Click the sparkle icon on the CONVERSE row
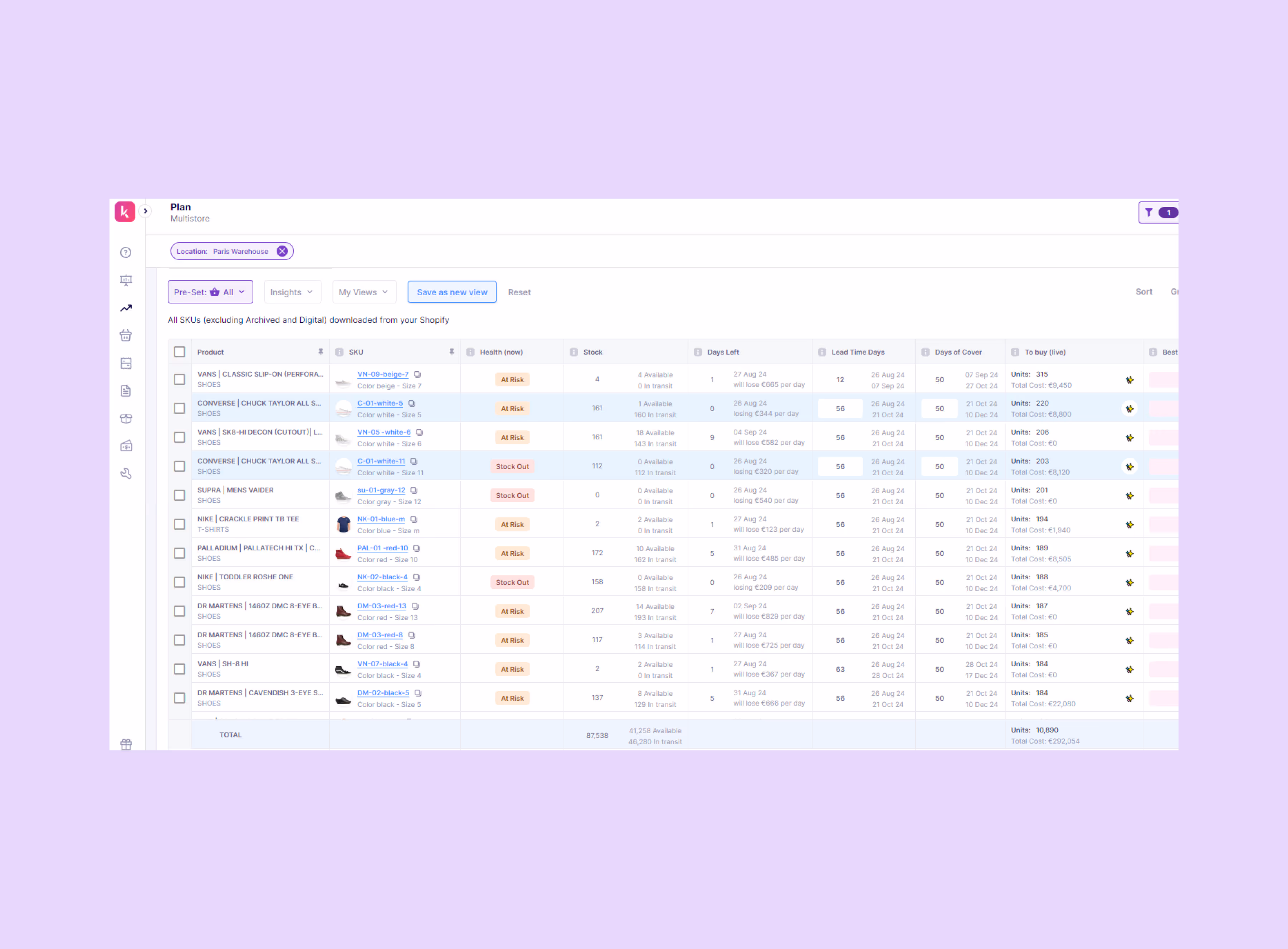This screenshot has height=949, width=1288. tap(1130, 408)
